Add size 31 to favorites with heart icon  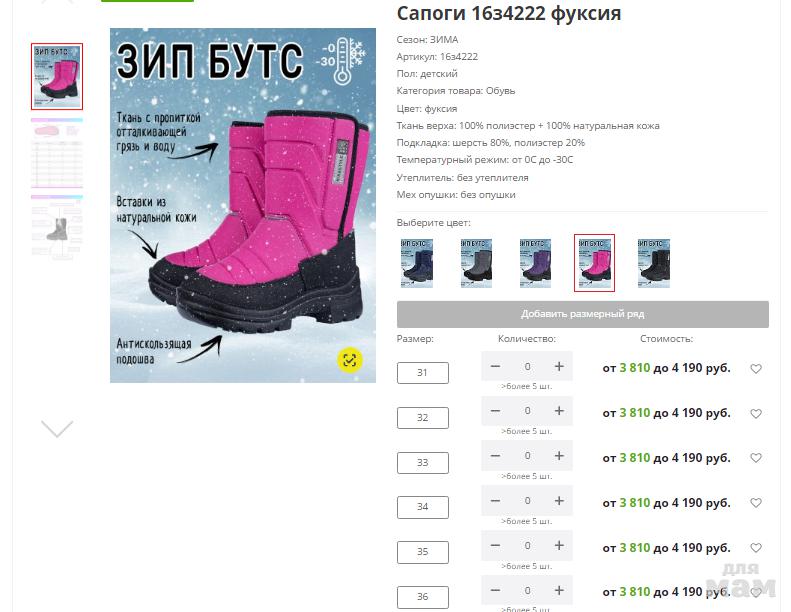[x=756, y=369]
